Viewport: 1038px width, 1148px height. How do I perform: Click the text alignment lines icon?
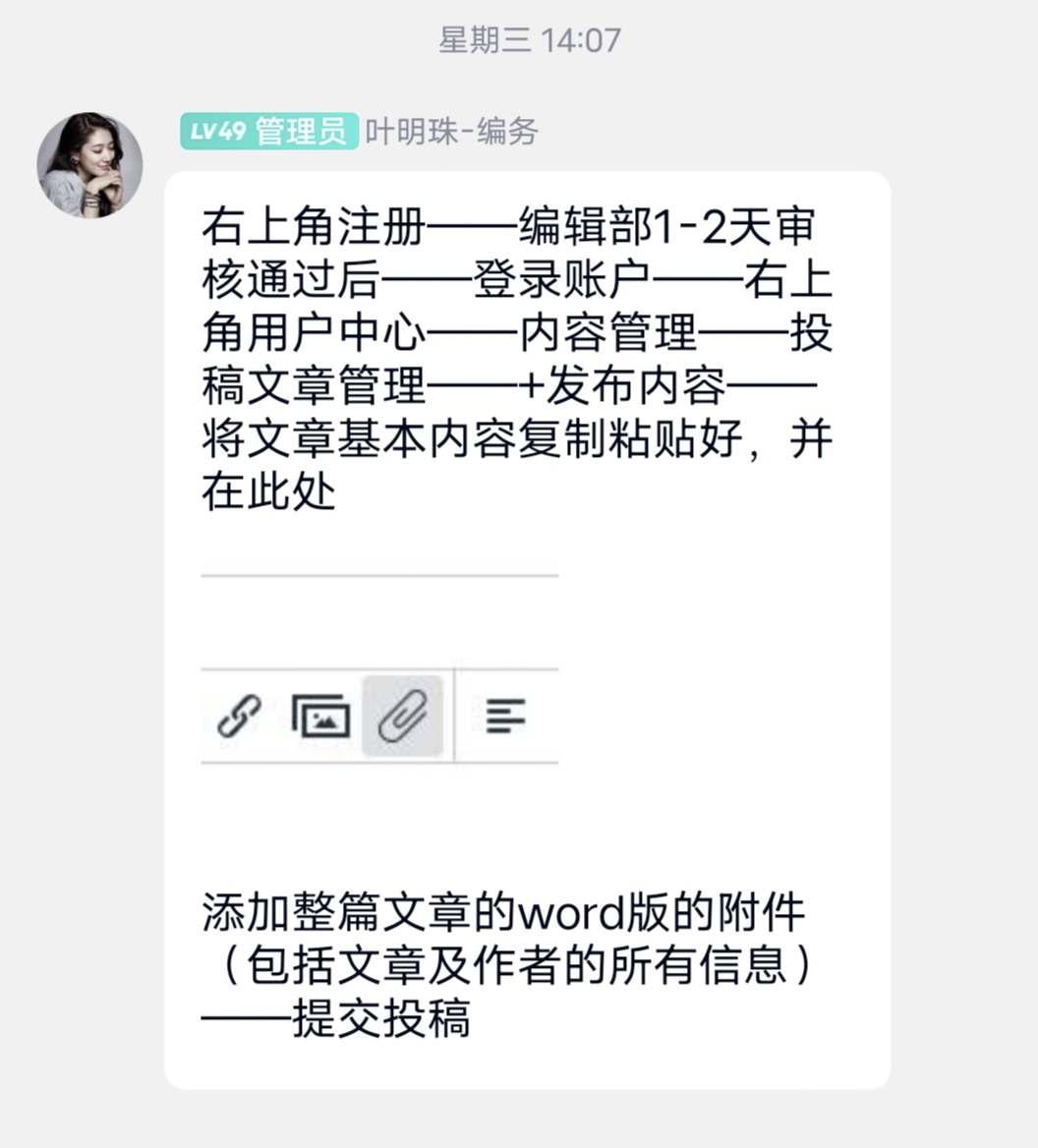tap(506, 716)
